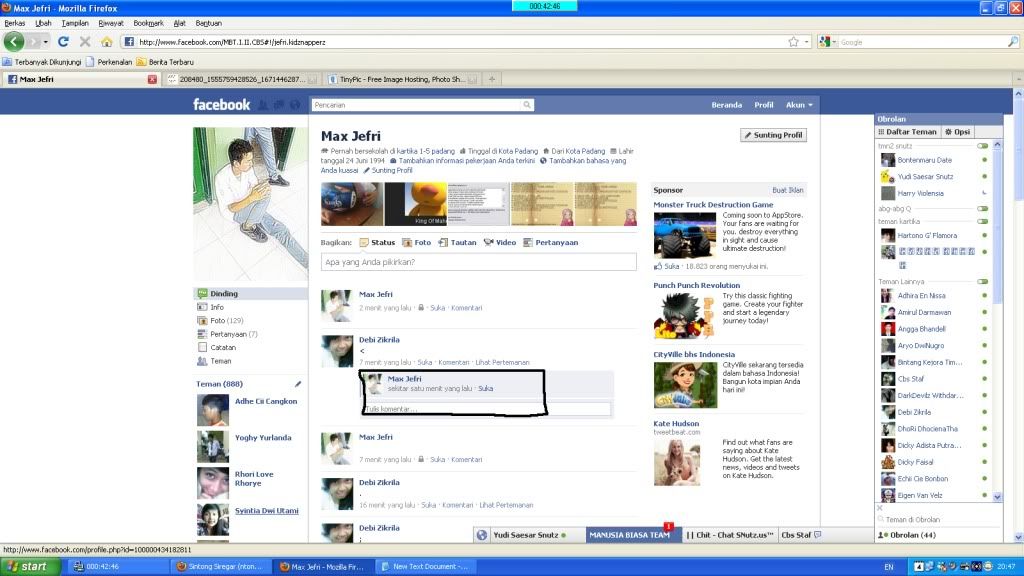The width and height of the screenshot is (1024, 576).
Task: Open navigation history dropdown arrow
Action: point(46,42)
